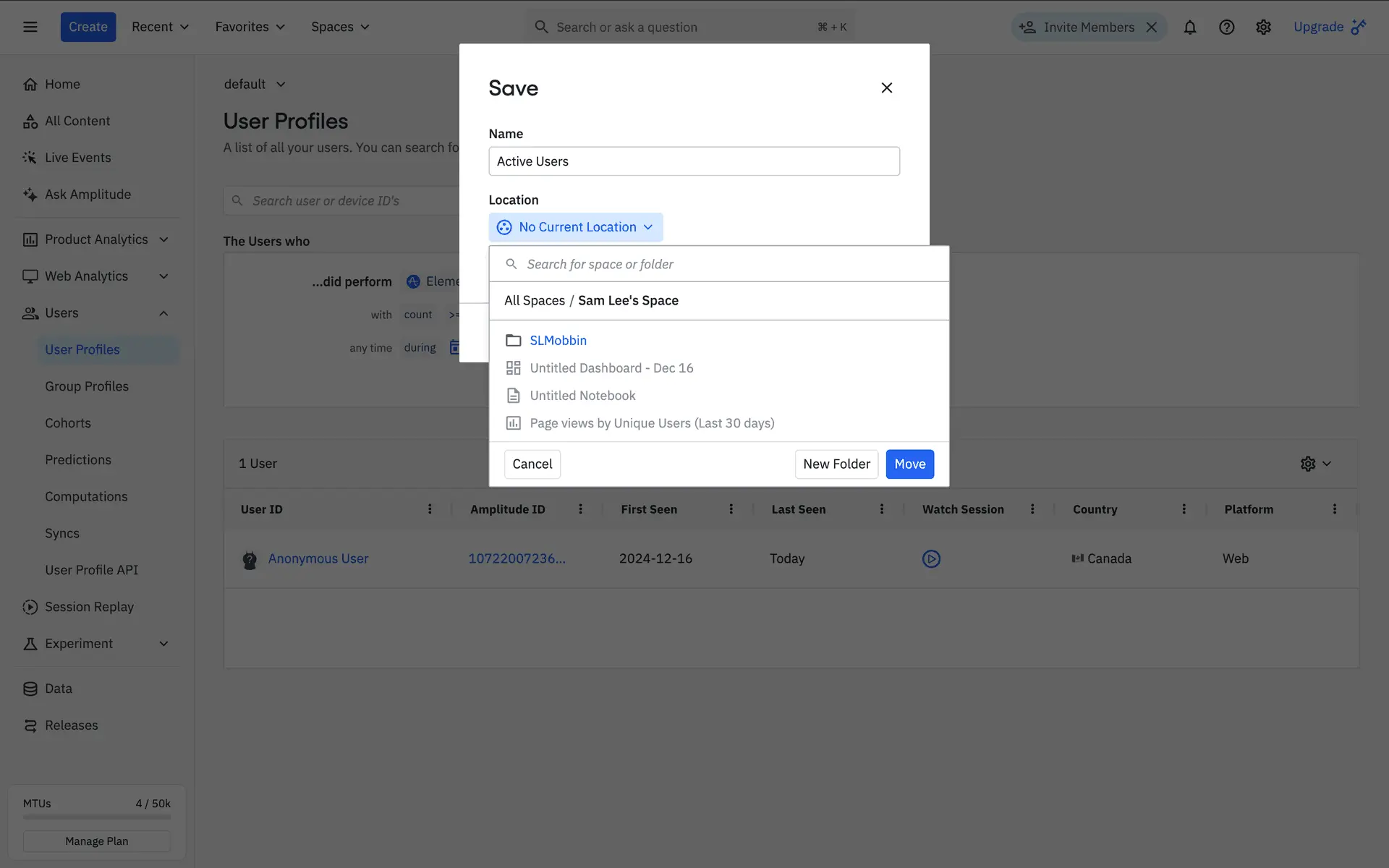Click the Name text field
The image size is (1389, 868).
click(694, 161)
